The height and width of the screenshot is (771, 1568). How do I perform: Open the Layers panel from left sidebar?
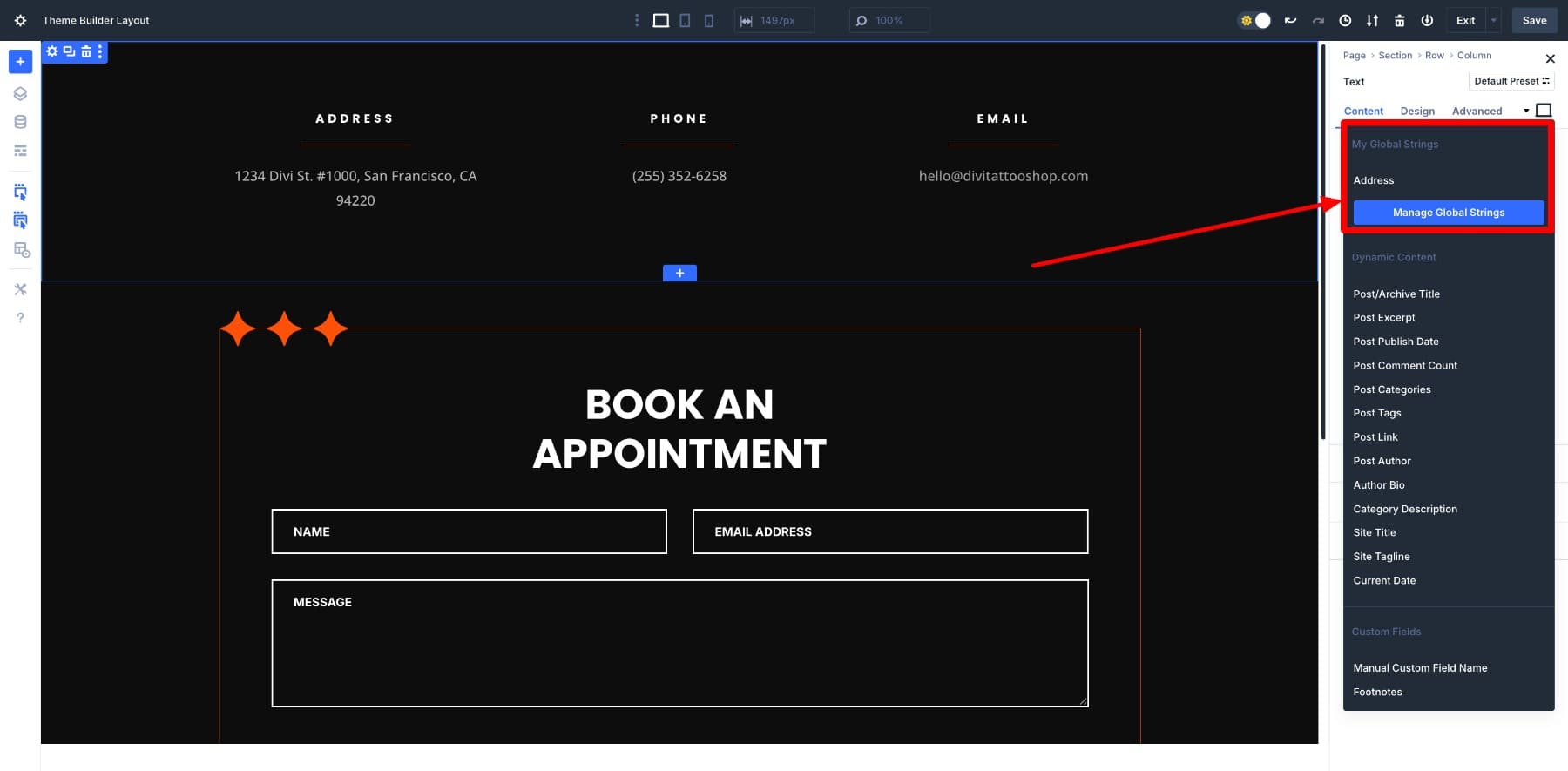(20, 94)
